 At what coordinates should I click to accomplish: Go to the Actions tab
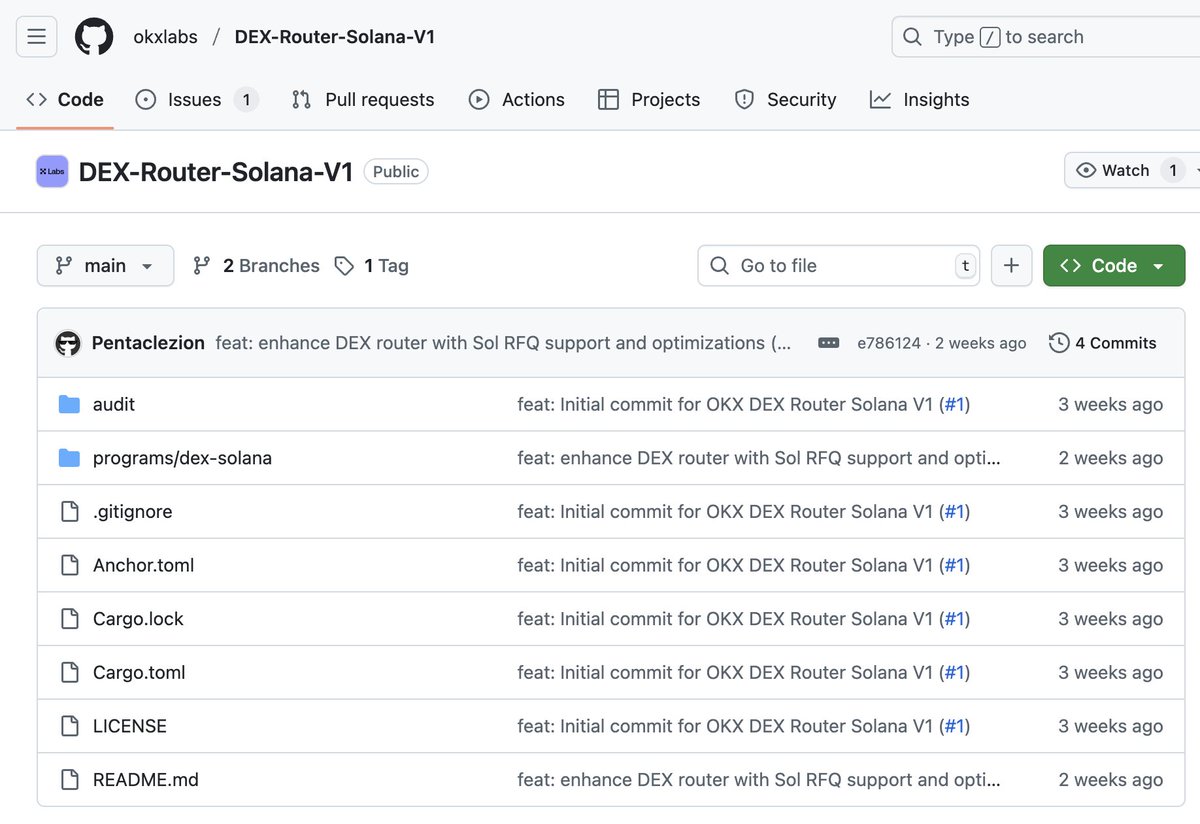click(517, 99)
